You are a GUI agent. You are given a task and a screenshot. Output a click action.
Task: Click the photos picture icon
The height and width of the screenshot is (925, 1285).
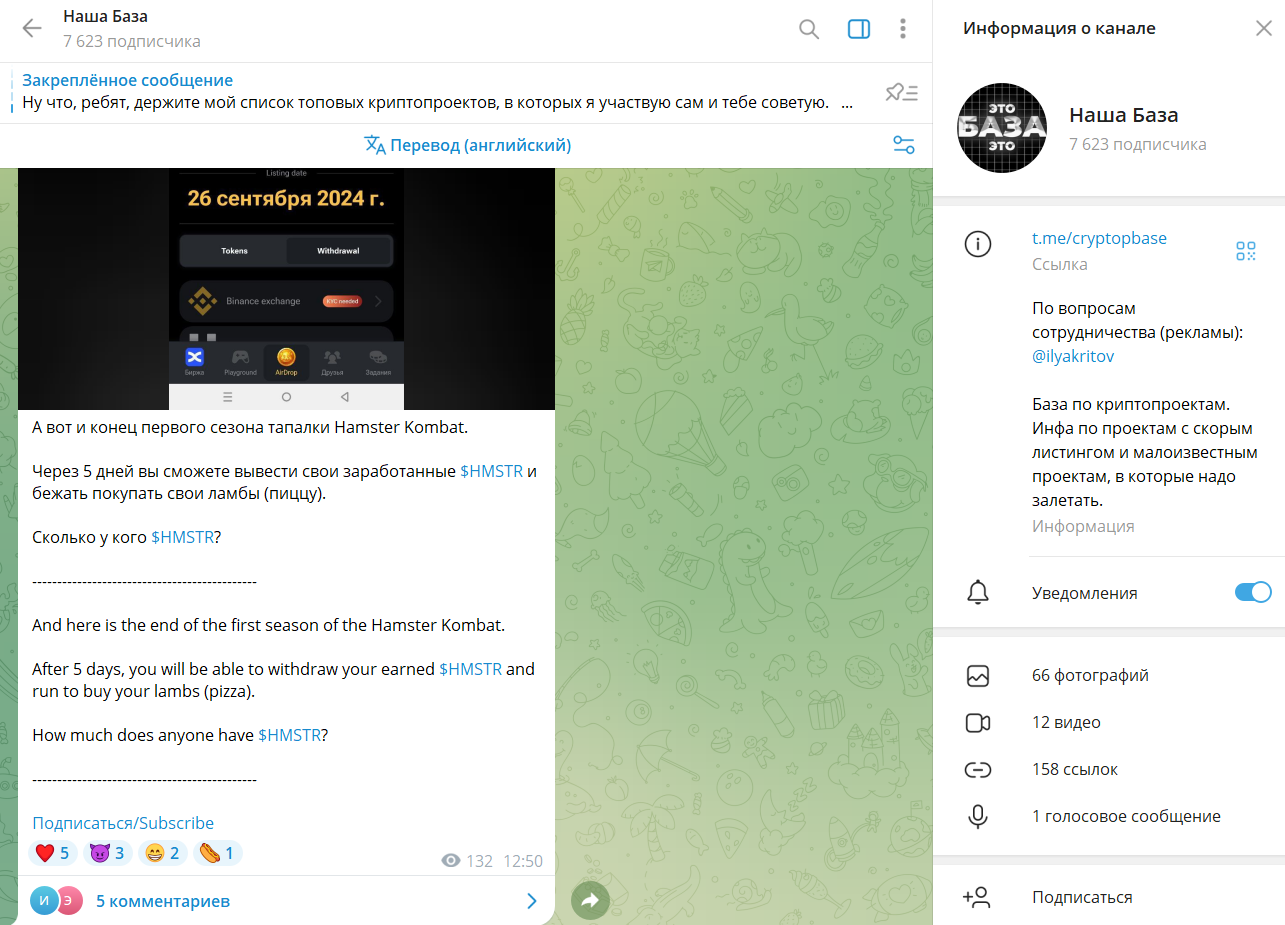(x=978, y=676)
